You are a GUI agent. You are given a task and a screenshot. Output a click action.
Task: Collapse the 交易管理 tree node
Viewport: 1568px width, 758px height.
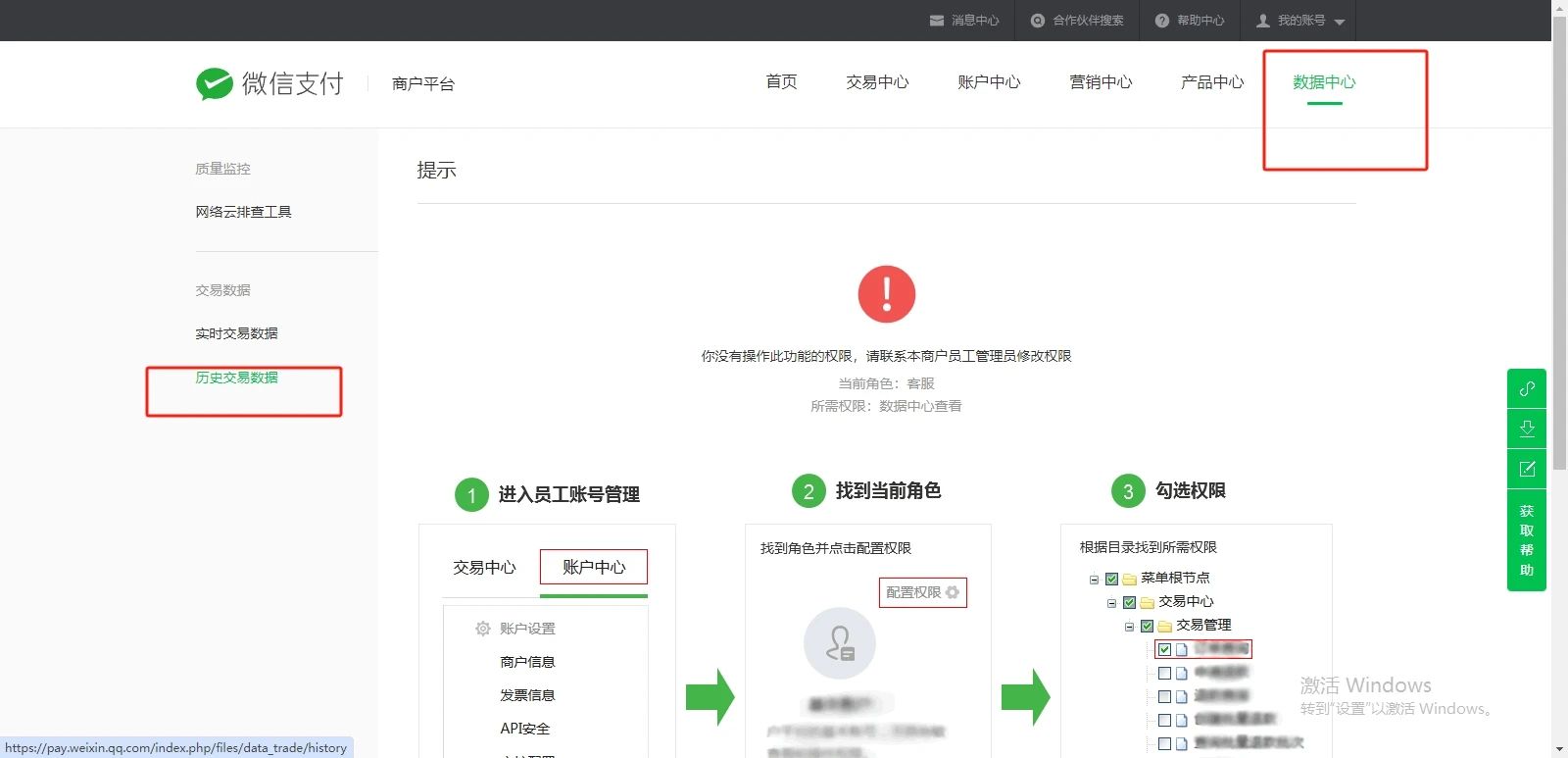pos(1129,627)
